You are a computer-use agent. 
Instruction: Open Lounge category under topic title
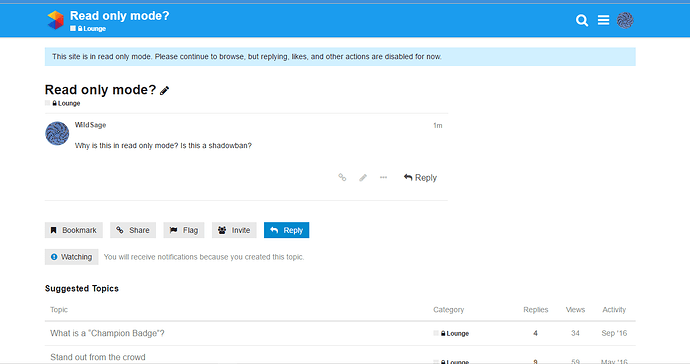tap(66, 103)
